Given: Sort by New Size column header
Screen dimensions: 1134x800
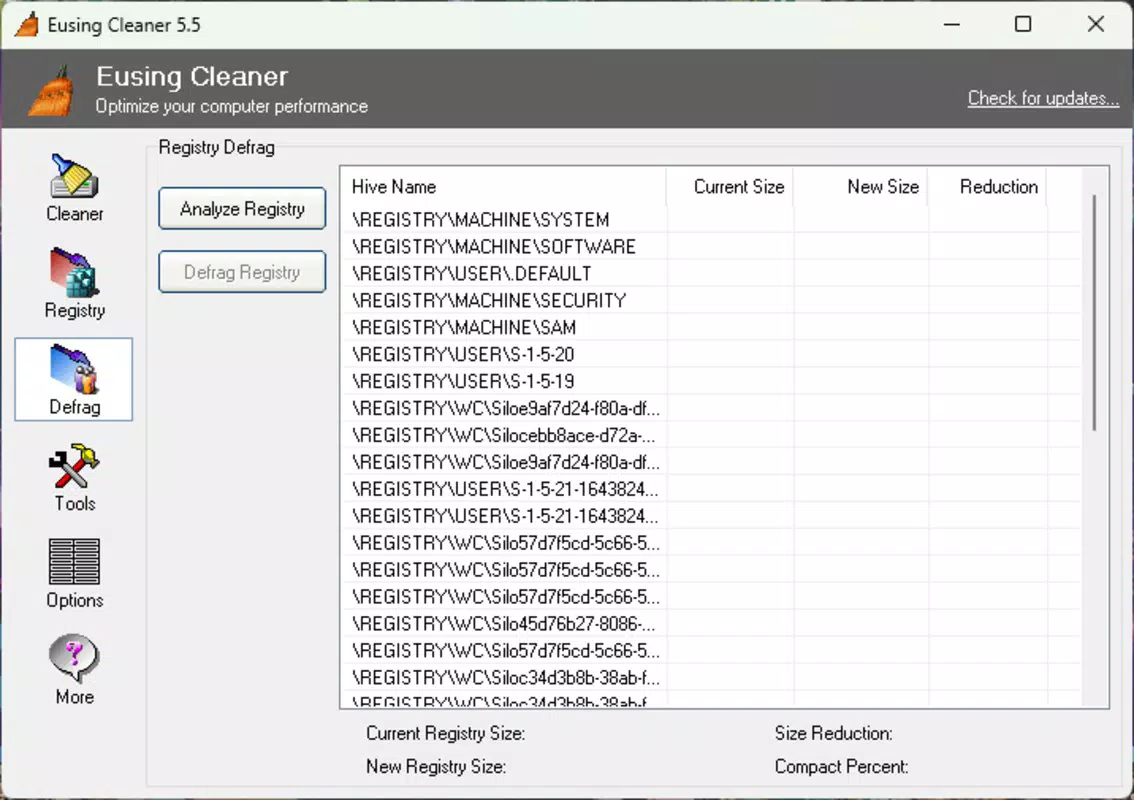Looking at the screenshot, I should tap(861, 187).
